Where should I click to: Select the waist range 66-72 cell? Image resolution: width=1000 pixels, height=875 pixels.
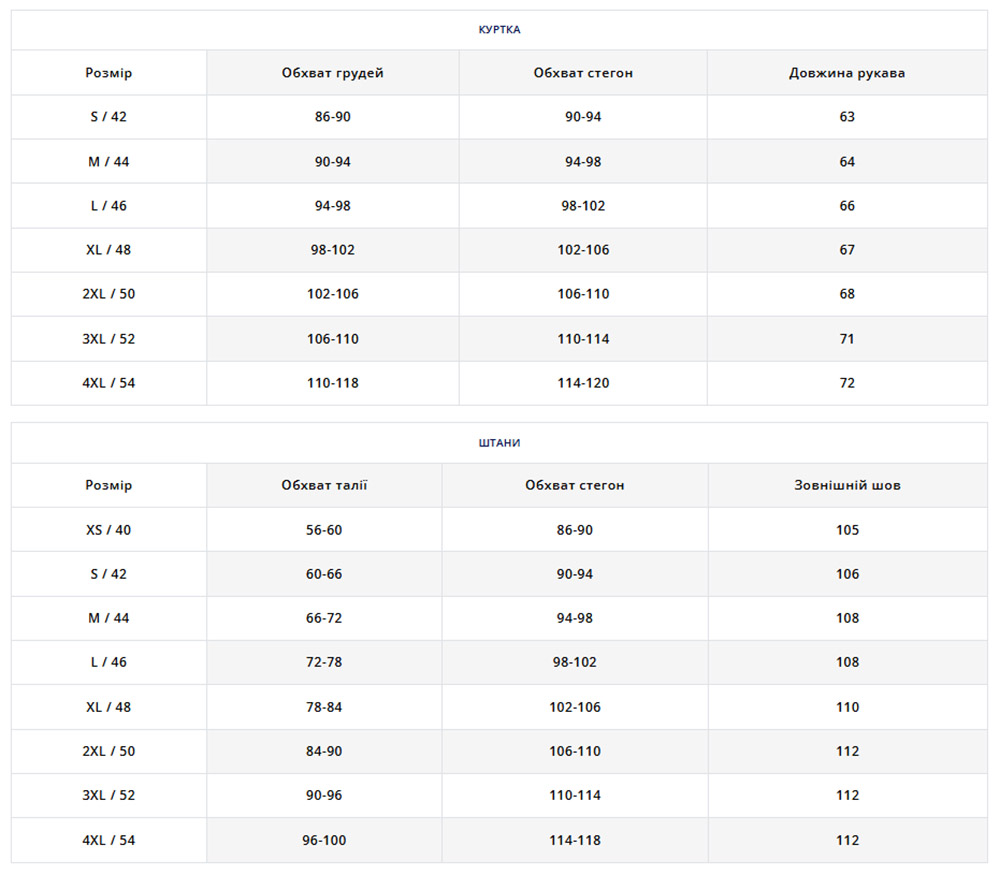click(324, 618)
